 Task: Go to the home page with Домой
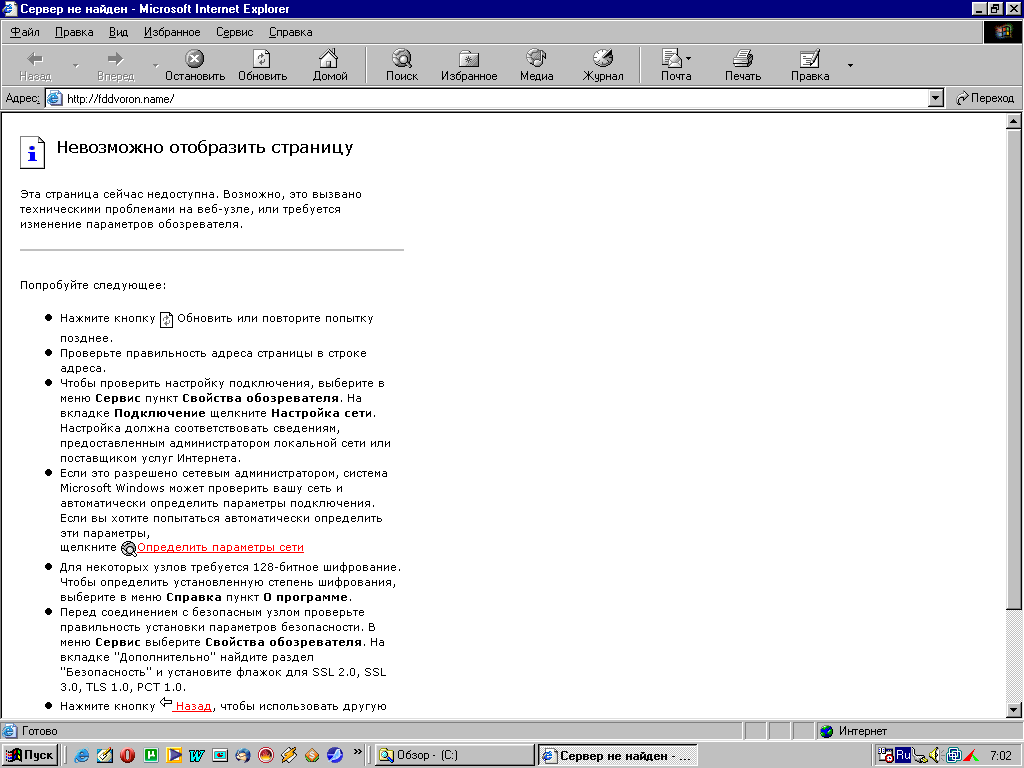(329, 66)
